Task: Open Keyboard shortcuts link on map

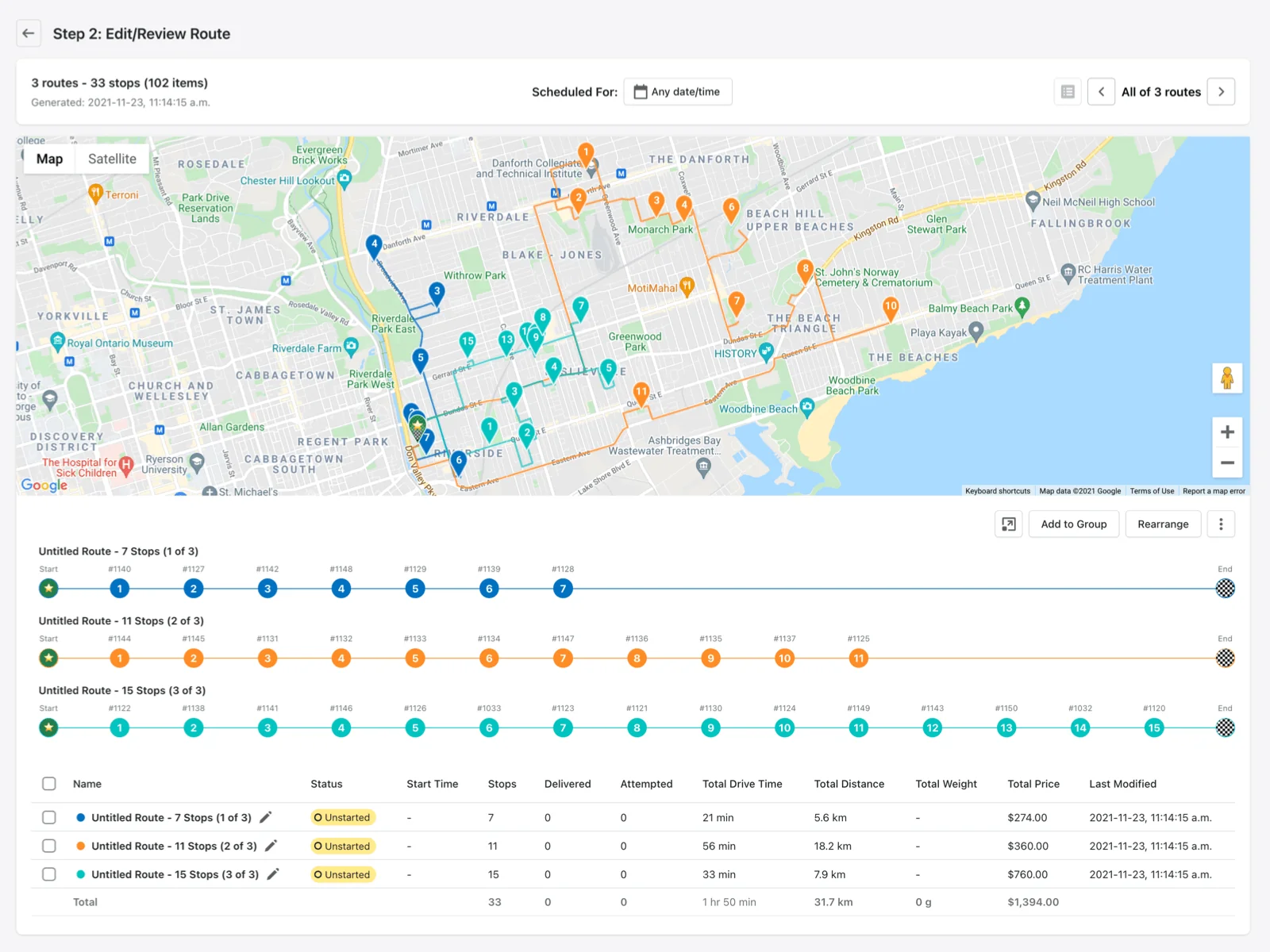Action: click(x=998, y=491)
